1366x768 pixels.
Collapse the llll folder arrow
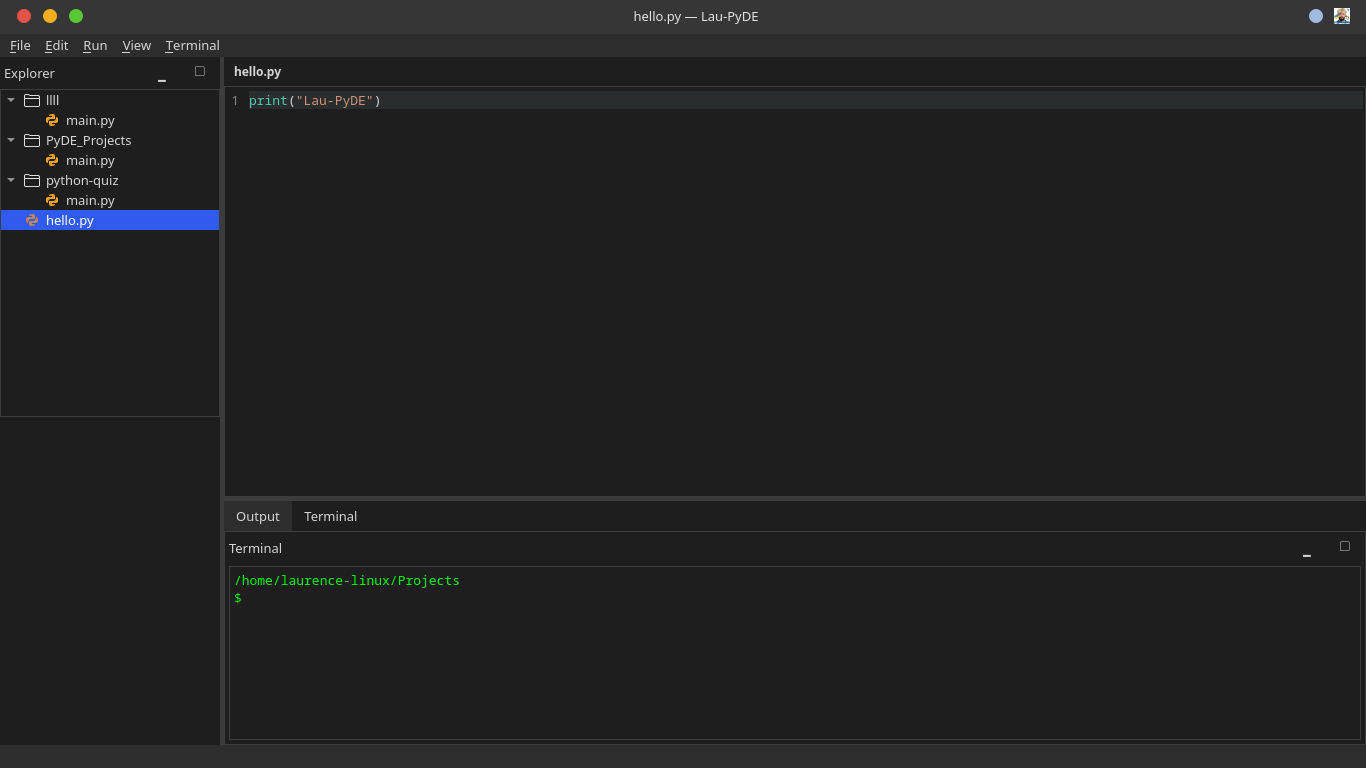(11, 100)
